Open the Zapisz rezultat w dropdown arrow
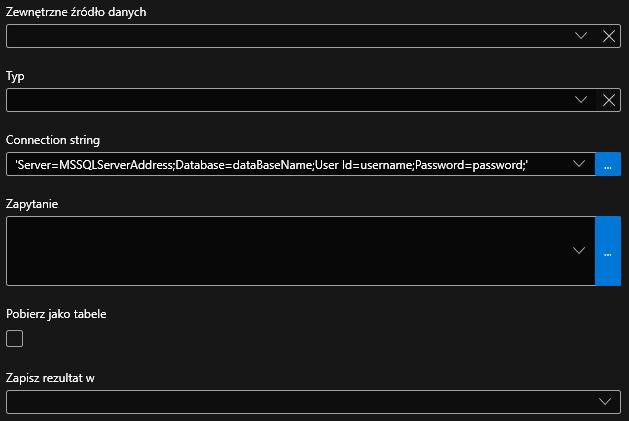 [605, 402]
